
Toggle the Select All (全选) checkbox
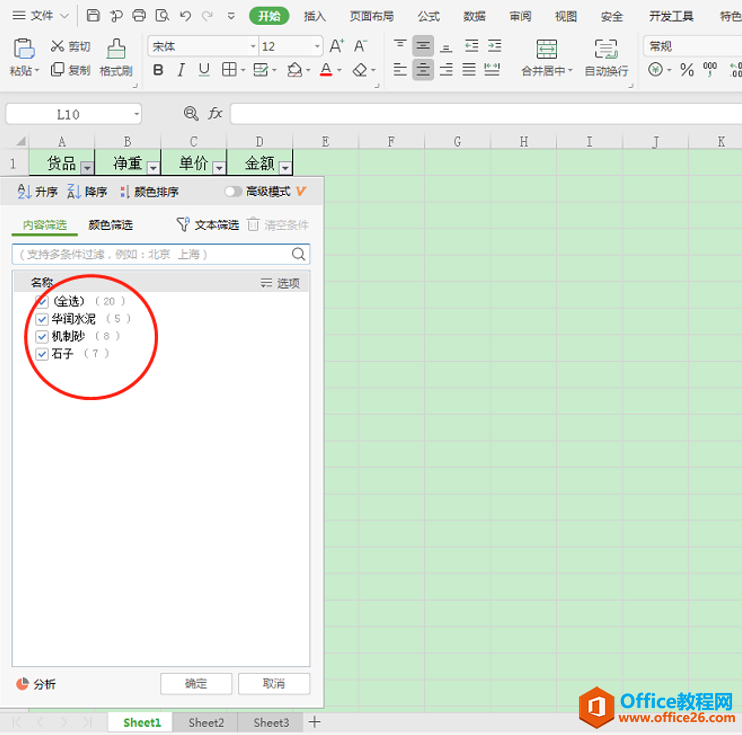pos(42,301)
